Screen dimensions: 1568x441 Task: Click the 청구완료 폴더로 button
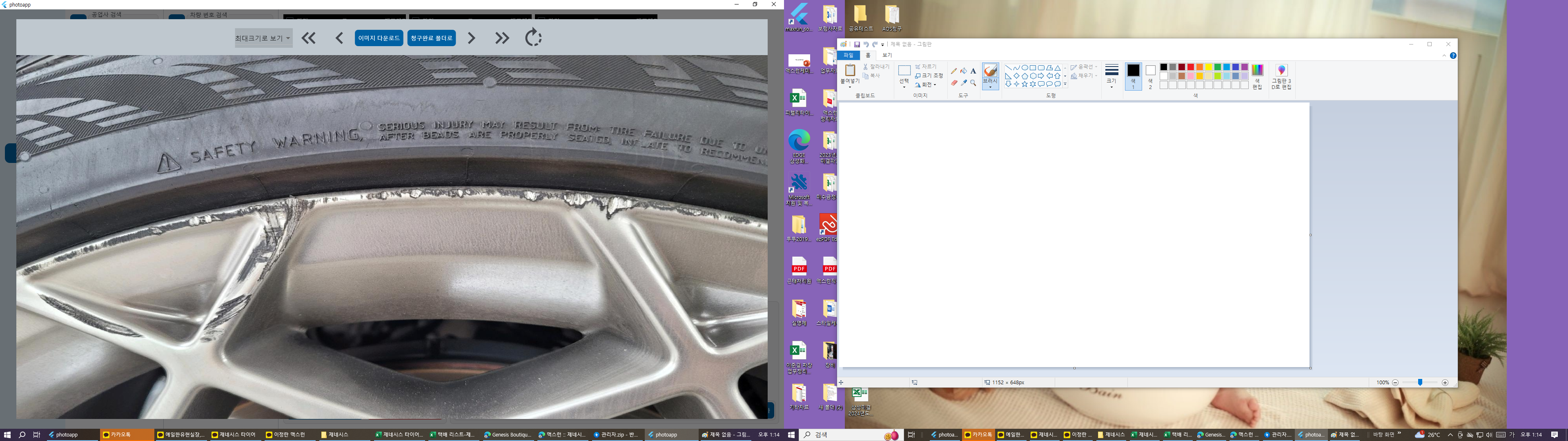click(x=432, y=38)
